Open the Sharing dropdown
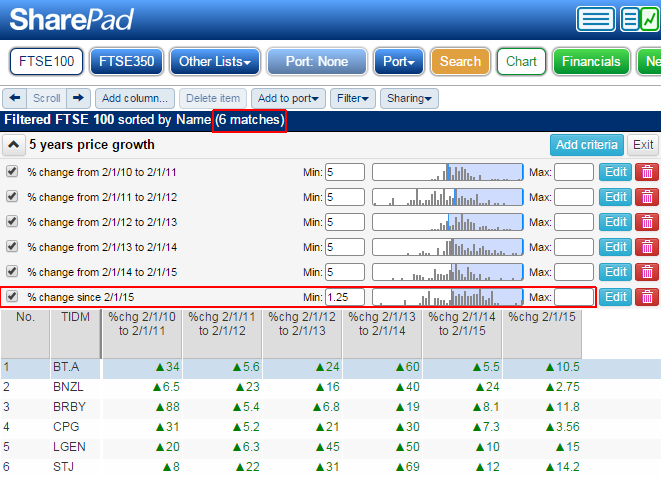This screenshot has height=477, width=661. pyautogui.click(x=409, y=98)
